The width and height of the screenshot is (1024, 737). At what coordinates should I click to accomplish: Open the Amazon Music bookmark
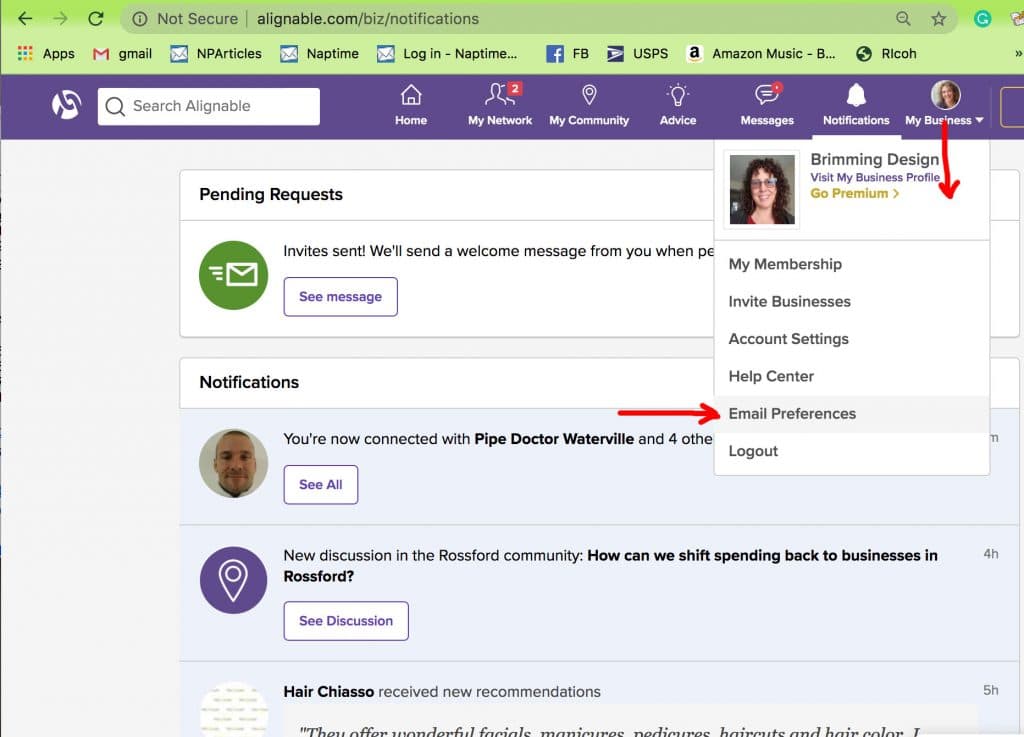[x=761, y=54]
